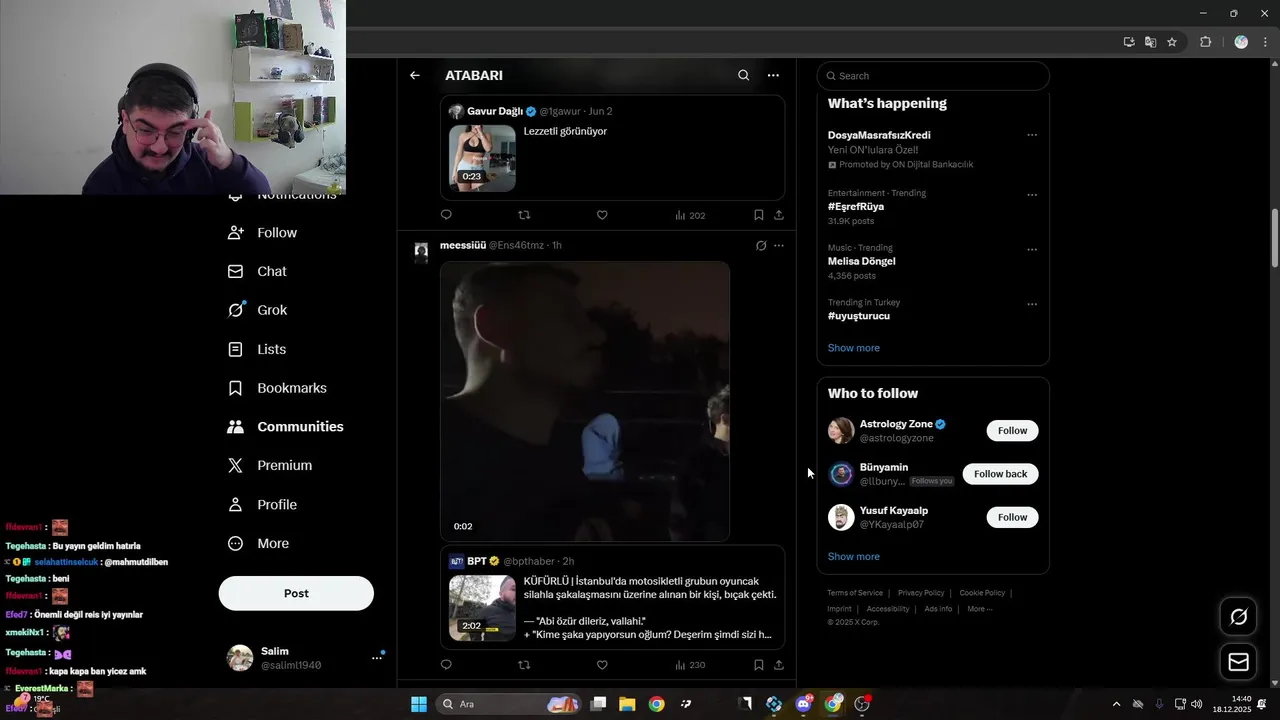
Task: Open the Privacy Policy link
Action: pos(921,593)
